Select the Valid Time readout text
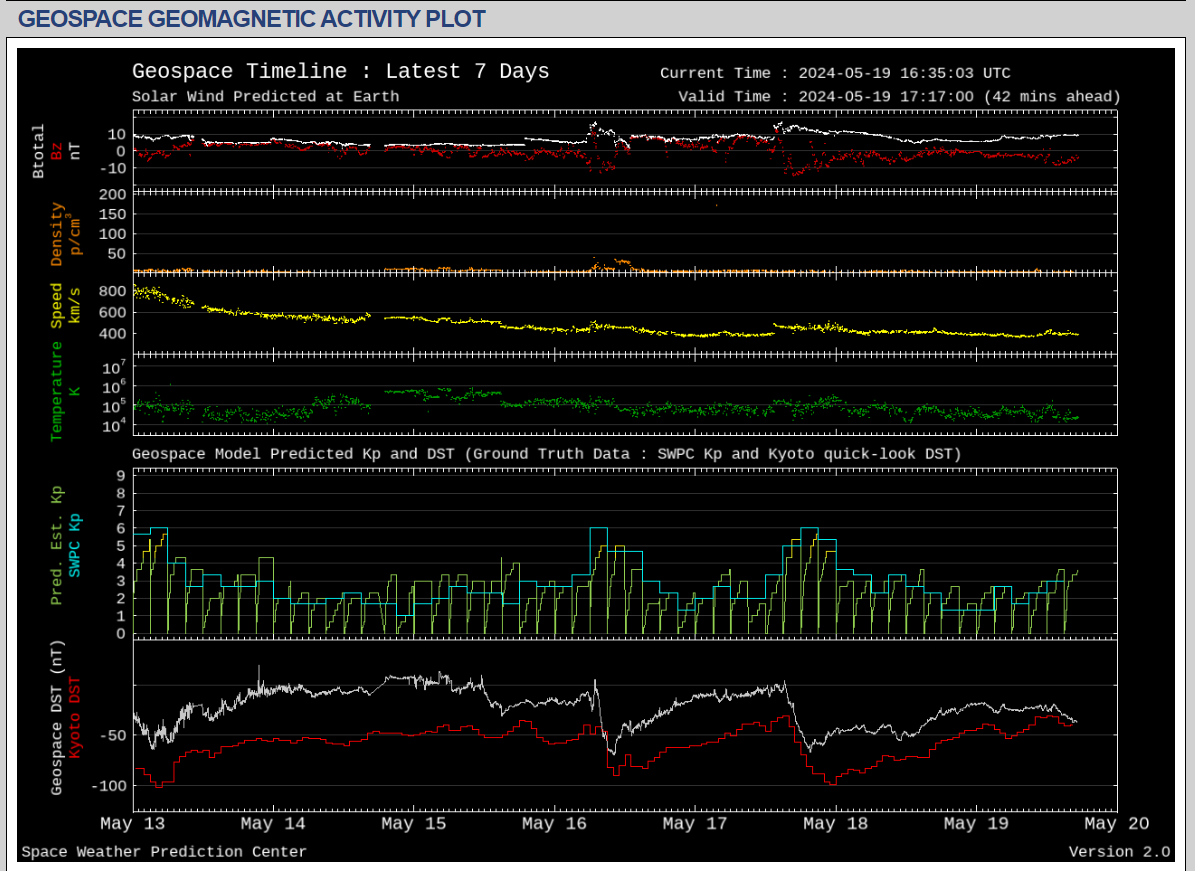The height and width of the screenshot is (871, 1195). 898,97
